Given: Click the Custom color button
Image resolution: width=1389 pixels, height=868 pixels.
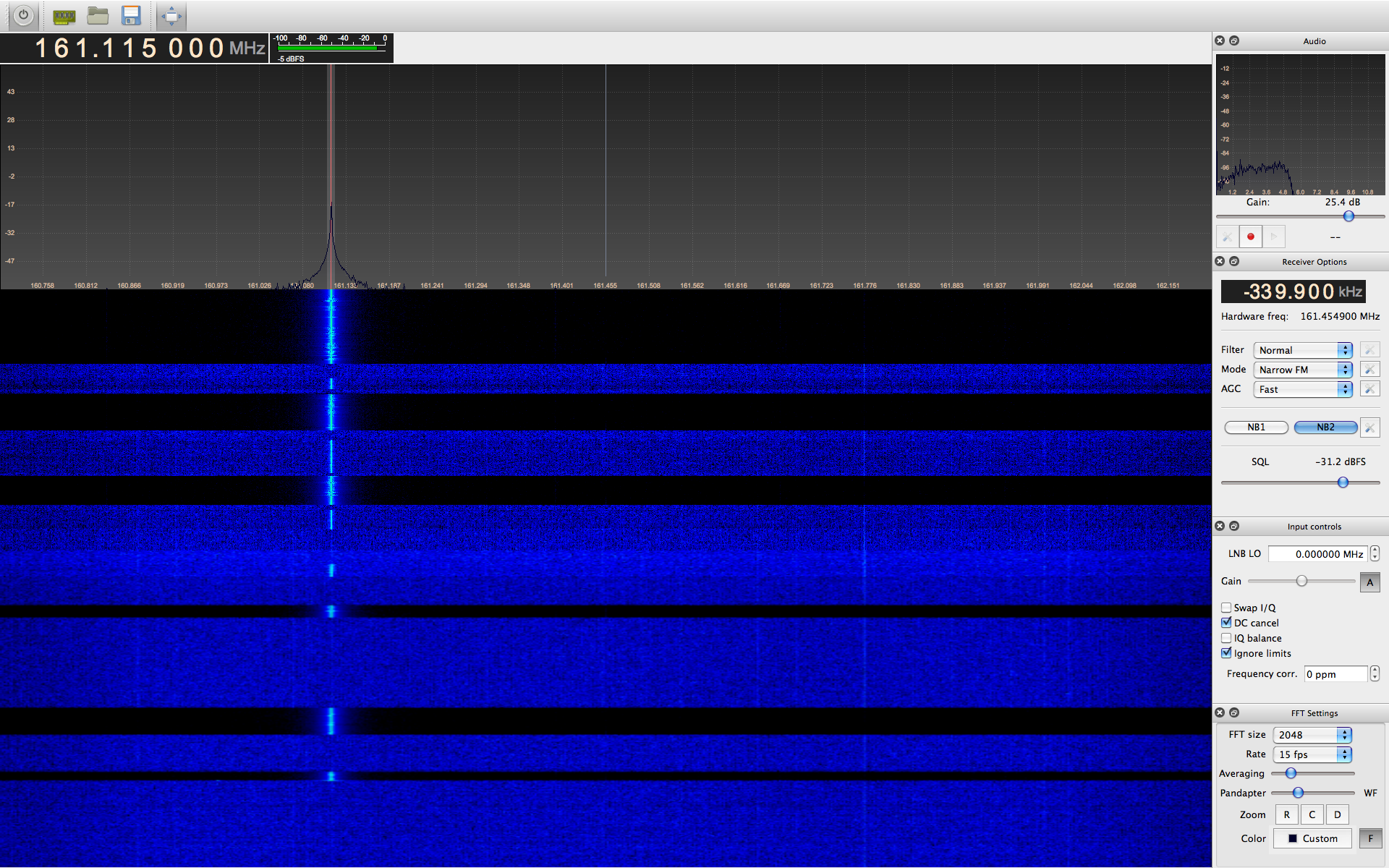Looking at the screenshot, I should click(1312, 838).
